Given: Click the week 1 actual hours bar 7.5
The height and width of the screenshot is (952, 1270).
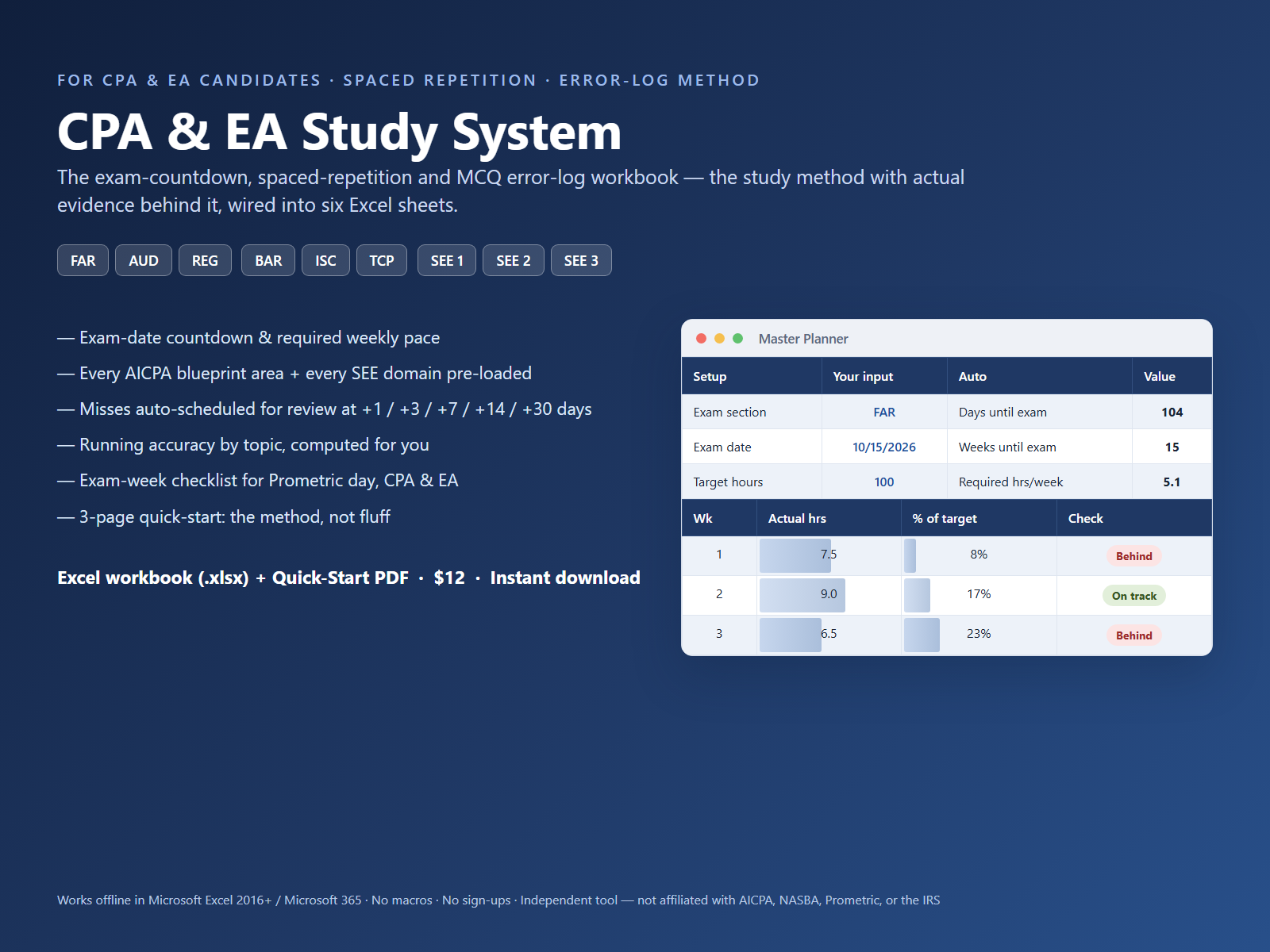Looking at the screenshot, I should pyautogui.click(x=795, y=555).
